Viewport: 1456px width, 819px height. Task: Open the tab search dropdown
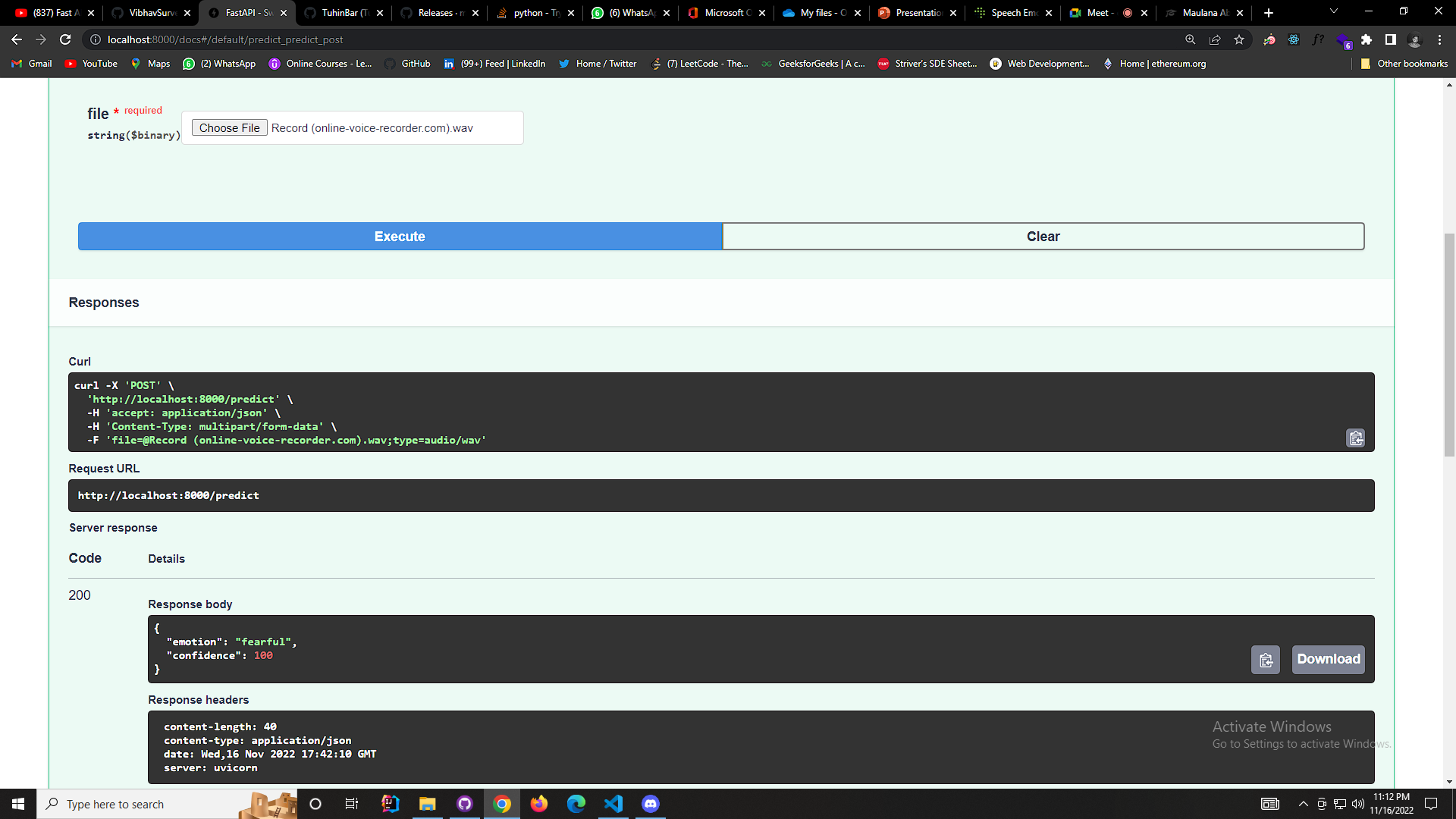click(x=1333, y=12)
